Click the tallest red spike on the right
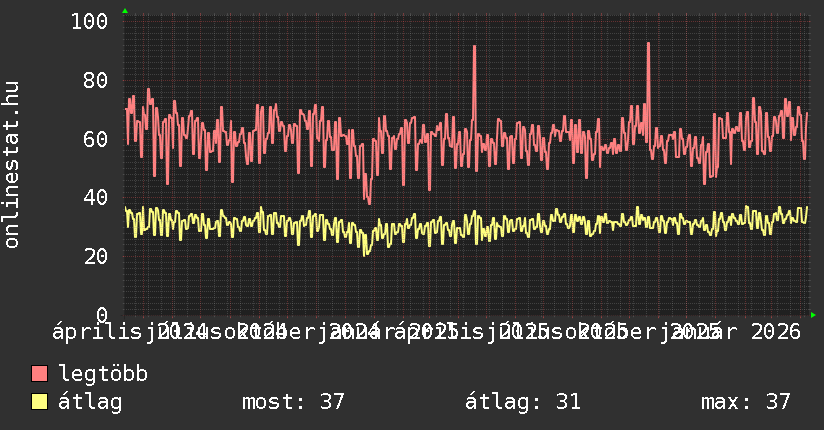824x430 pixels. (649, 44)
